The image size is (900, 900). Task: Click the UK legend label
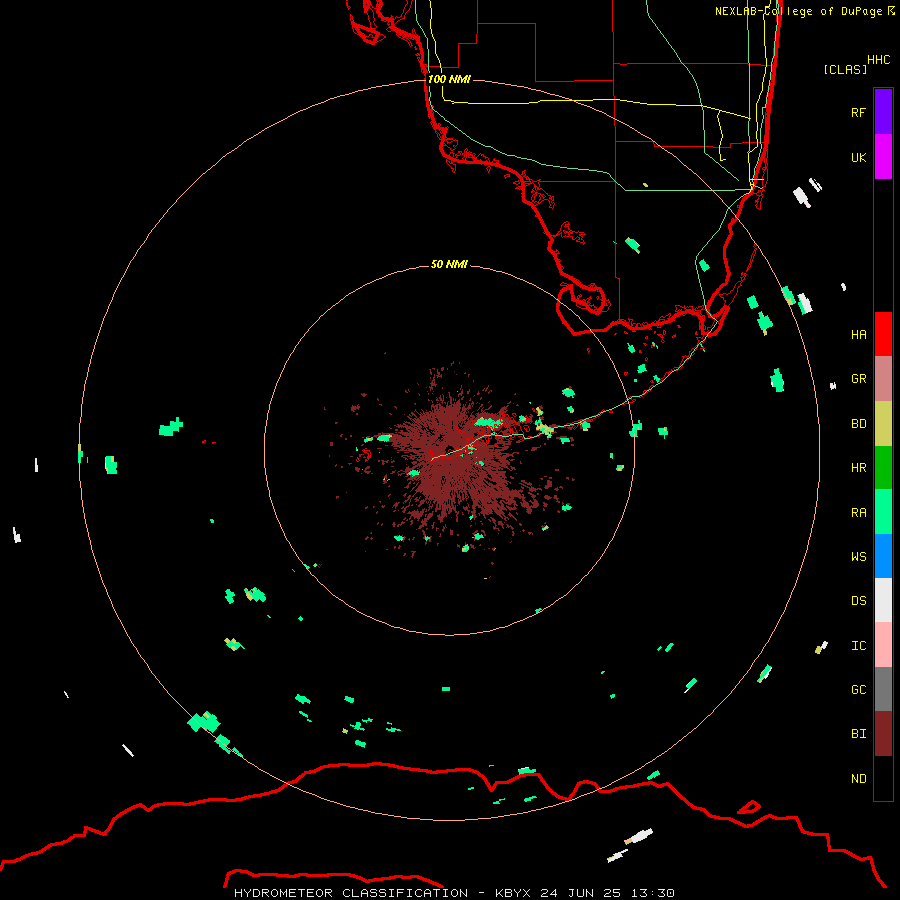pyautogui.click(x=858, y=157)
